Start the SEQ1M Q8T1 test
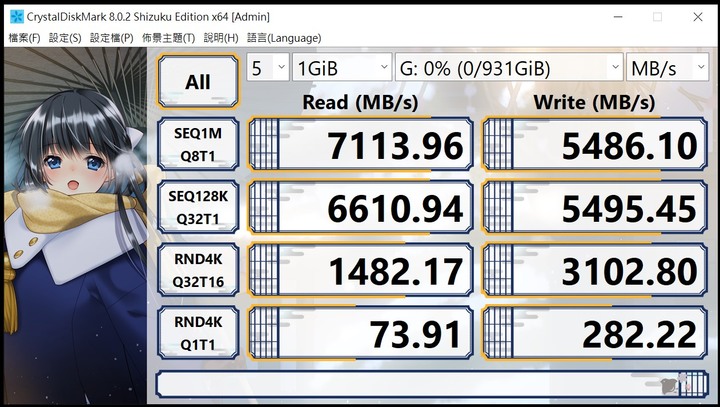The height and width of the screenshot is (407, 720). [198, 144]
